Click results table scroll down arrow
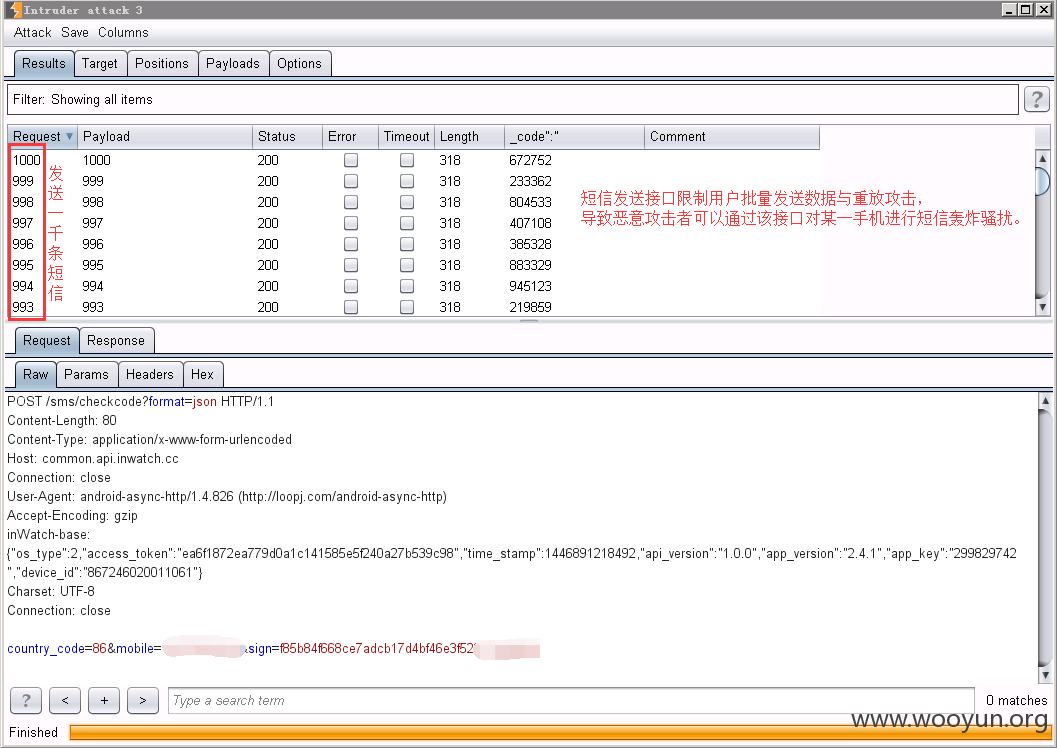Viewport: 1057px width, 748px height. 1042,307
